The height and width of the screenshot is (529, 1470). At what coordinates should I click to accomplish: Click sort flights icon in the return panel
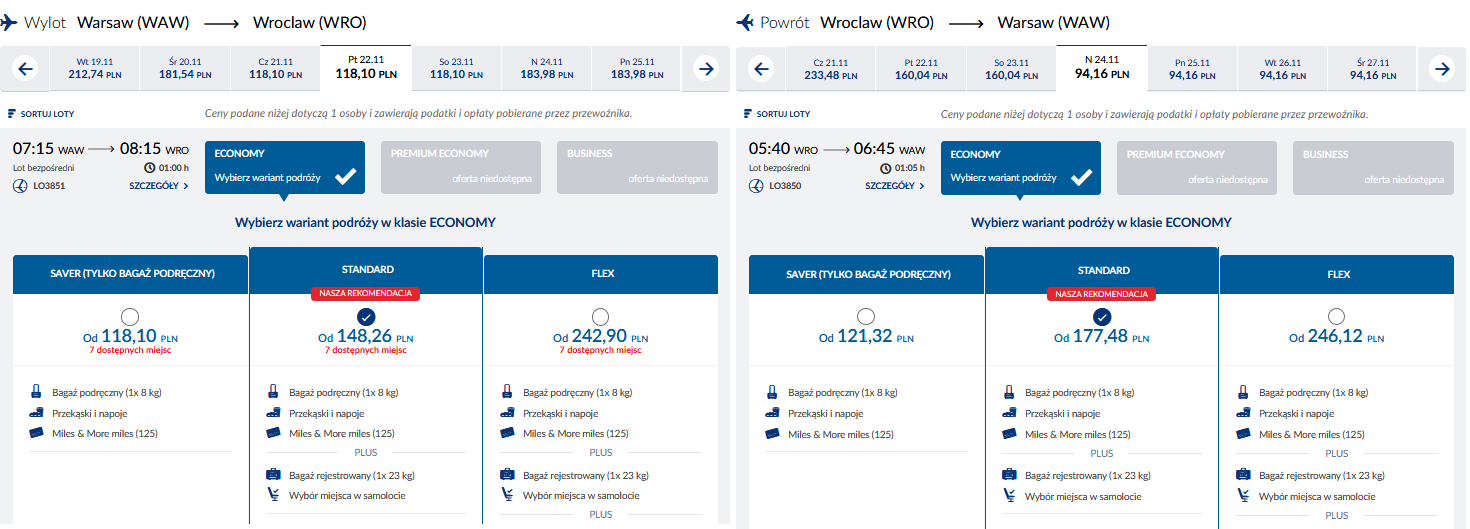747,114
